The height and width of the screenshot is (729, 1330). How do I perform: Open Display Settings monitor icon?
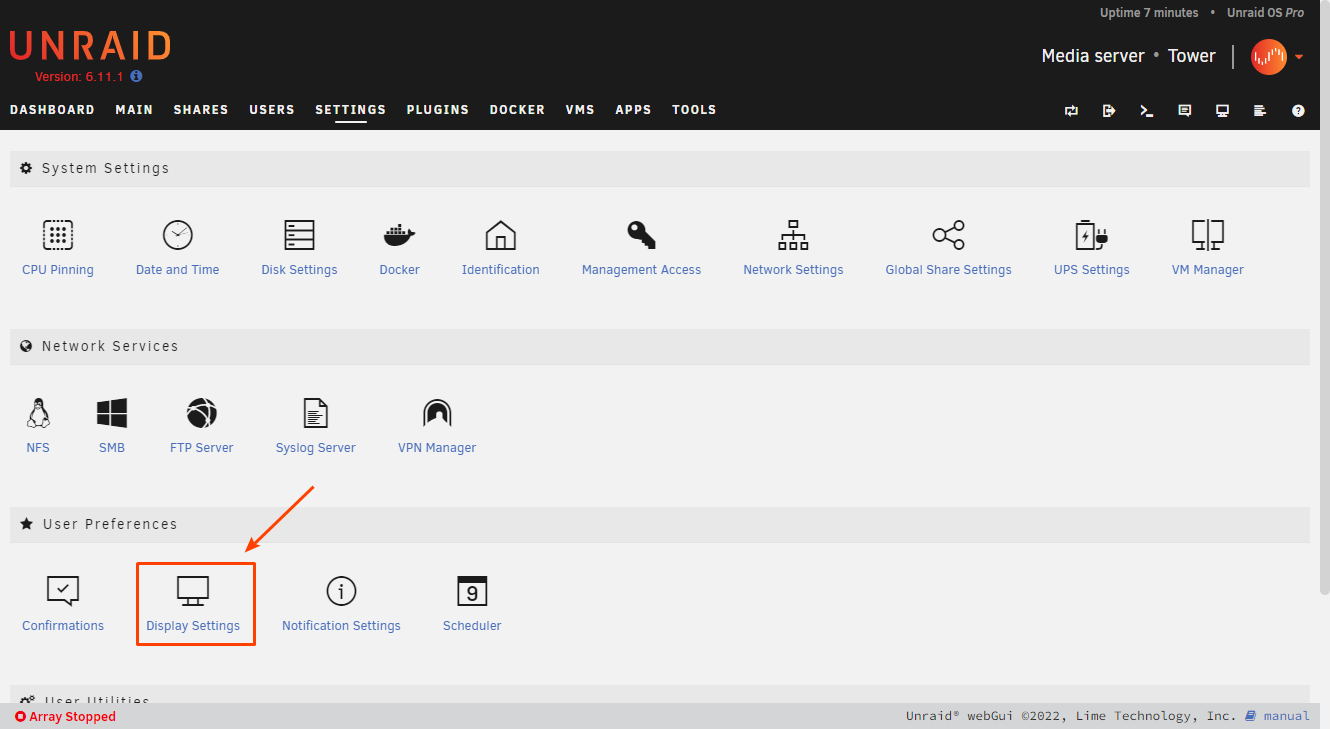(193, 591)
